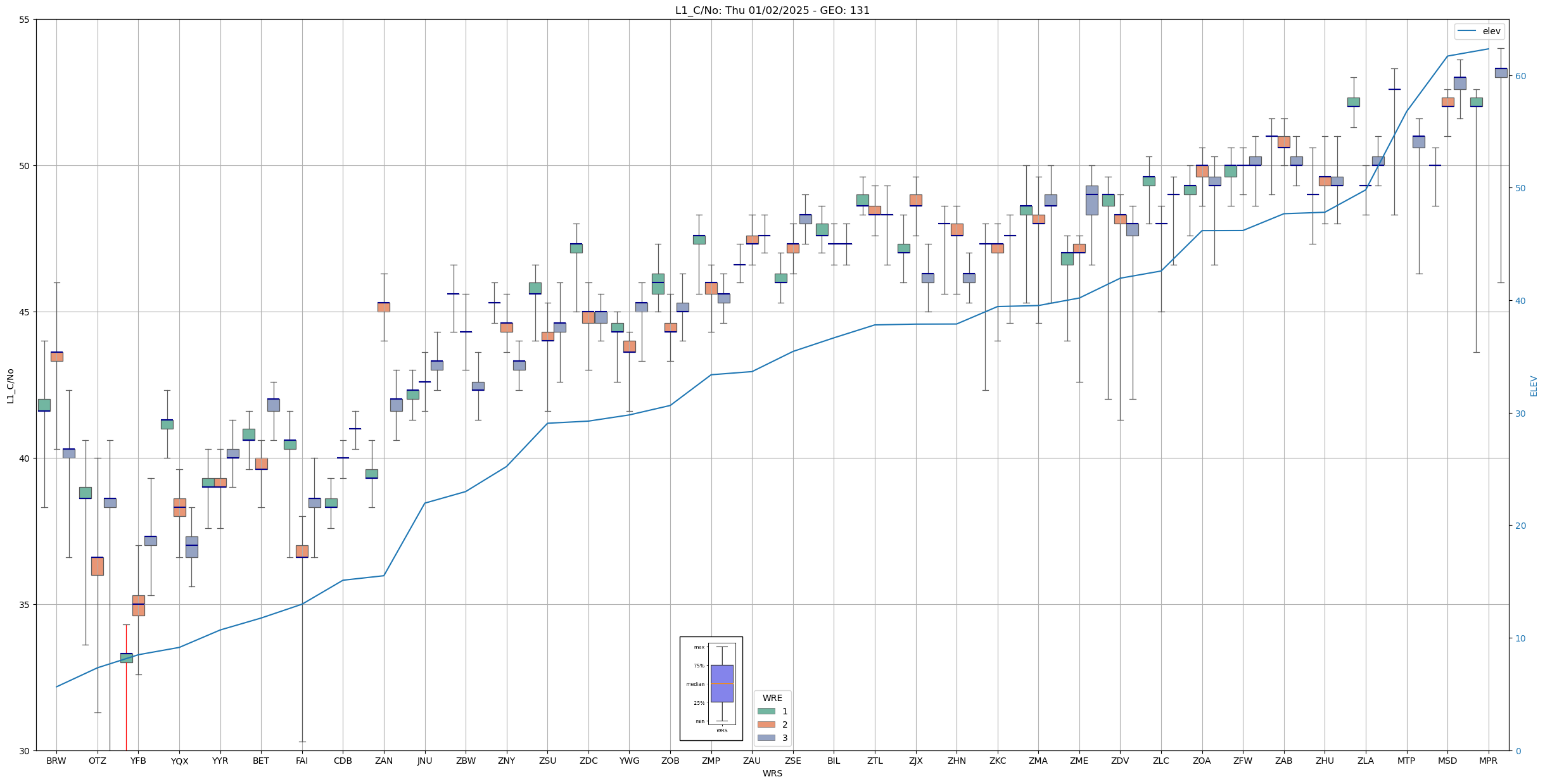Click the elev line legend entry
The image size is (1545, 784).
[x=1478, y=31]
